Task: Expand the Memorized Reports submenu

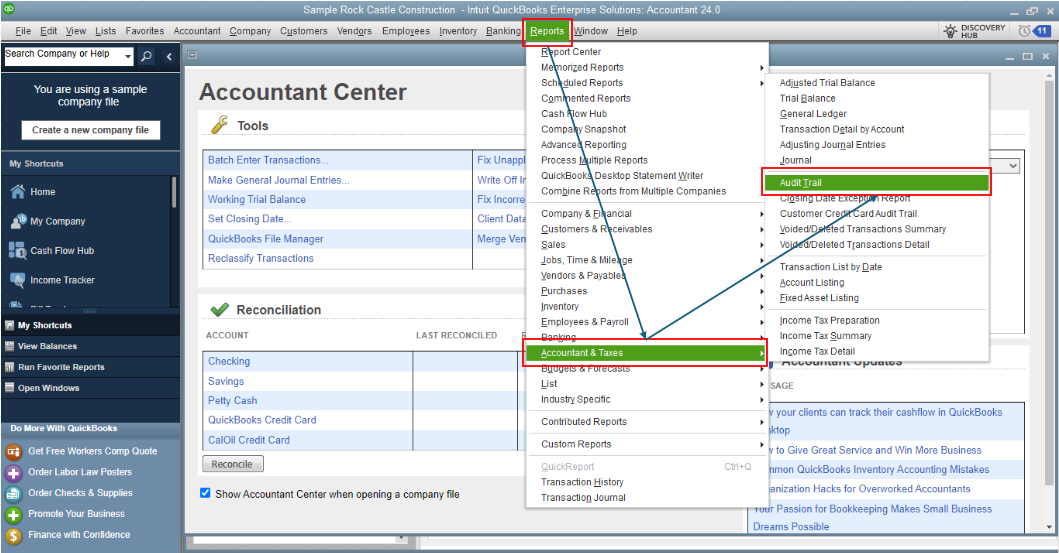Action: tap(762, 68)
